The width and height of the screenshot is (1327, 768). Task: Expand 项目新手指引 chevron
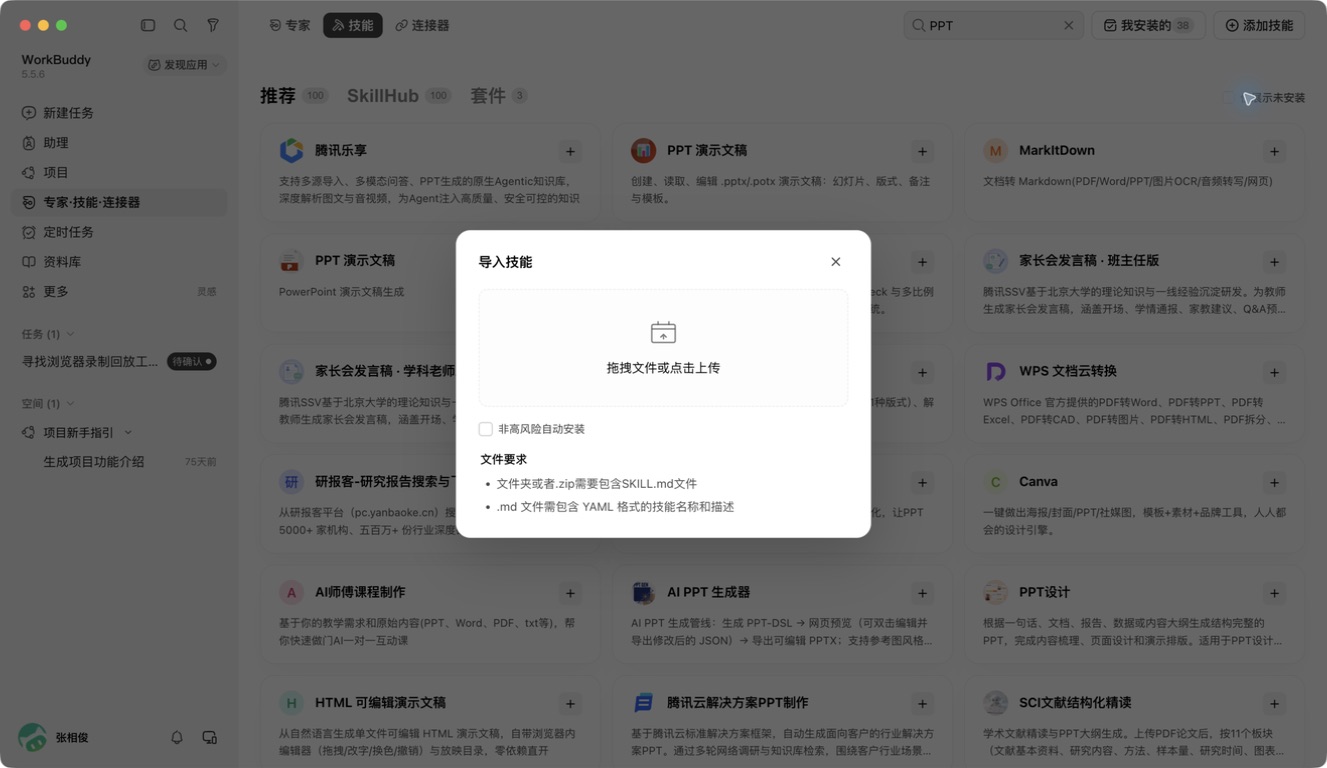point(129,433)
